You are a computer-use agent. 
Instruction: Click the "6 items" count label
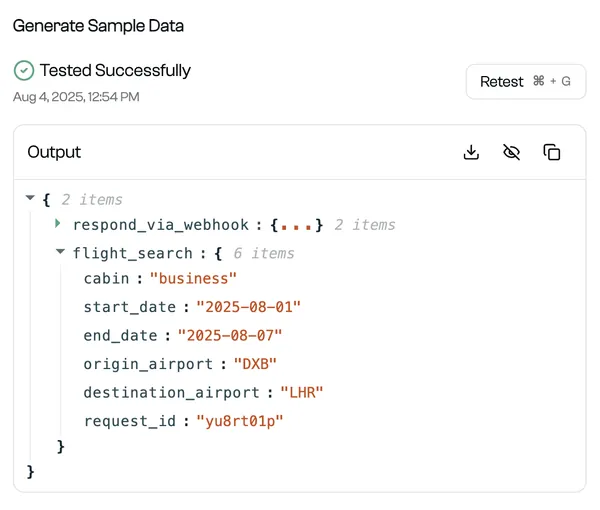click(x=264, y=253)
